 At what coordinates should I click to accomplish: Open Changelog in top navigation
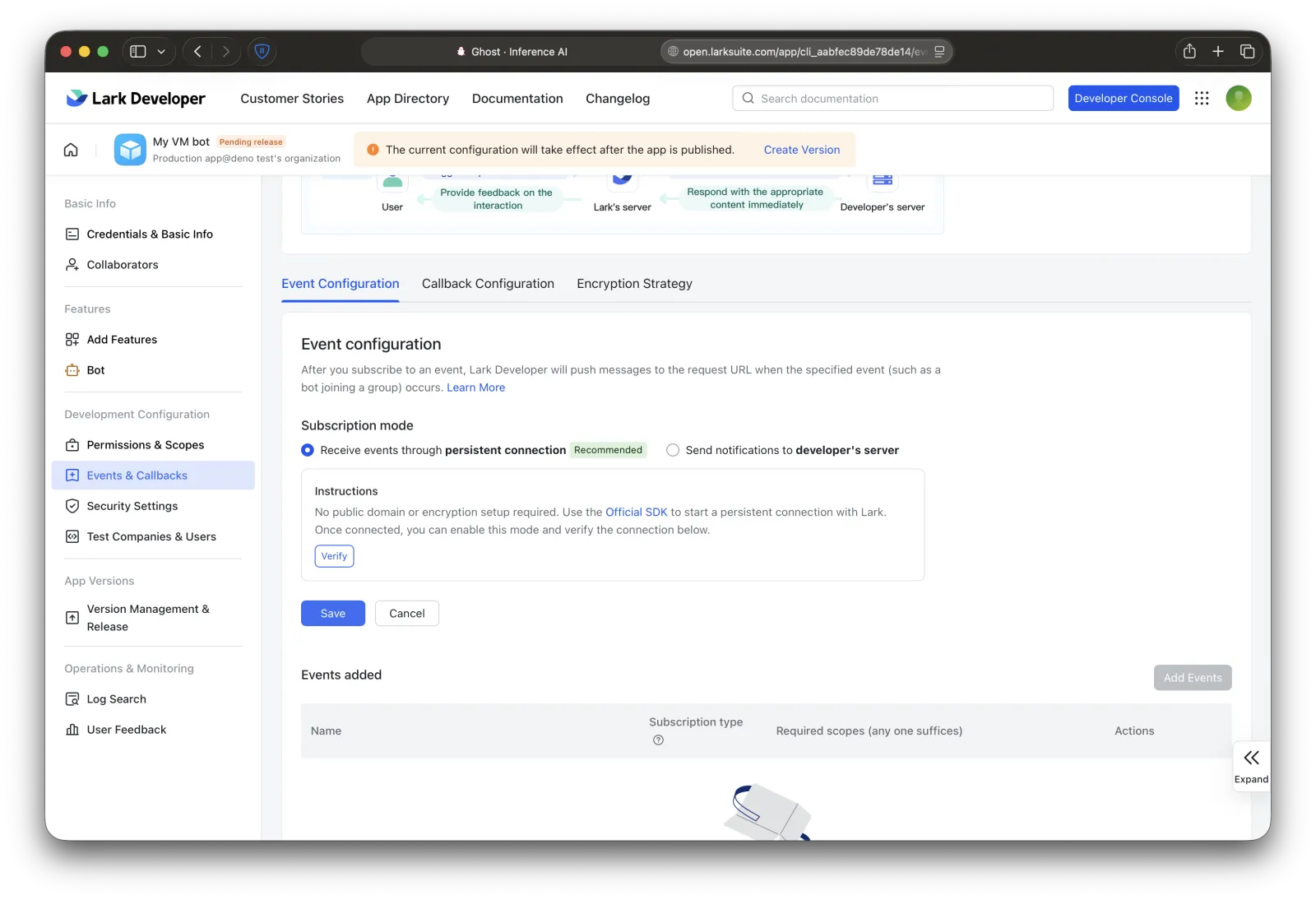coord(618,99)
